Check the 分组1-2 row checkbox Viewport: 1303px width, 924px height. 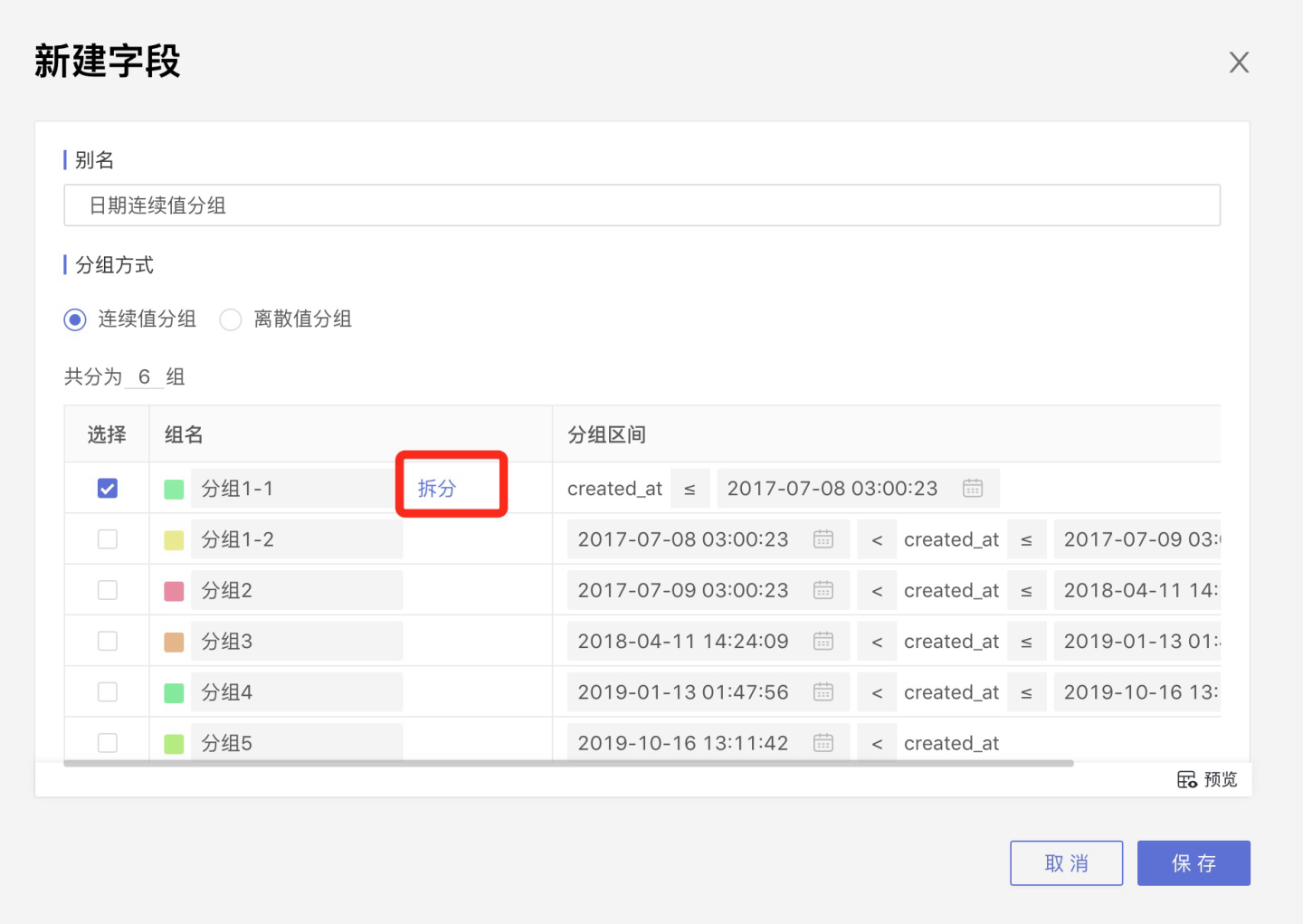point(108,539)
